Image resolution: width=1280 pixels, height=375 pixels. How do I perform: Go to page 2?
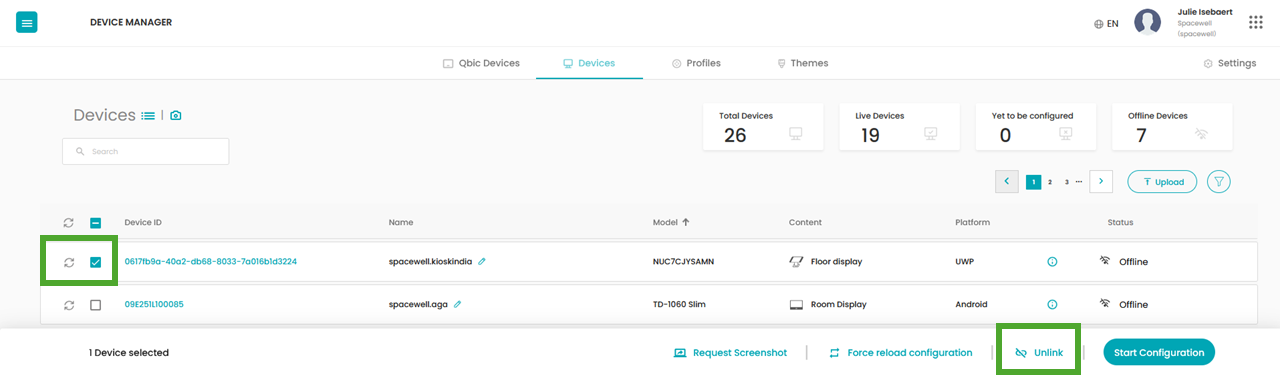[x=1050, y=182]
